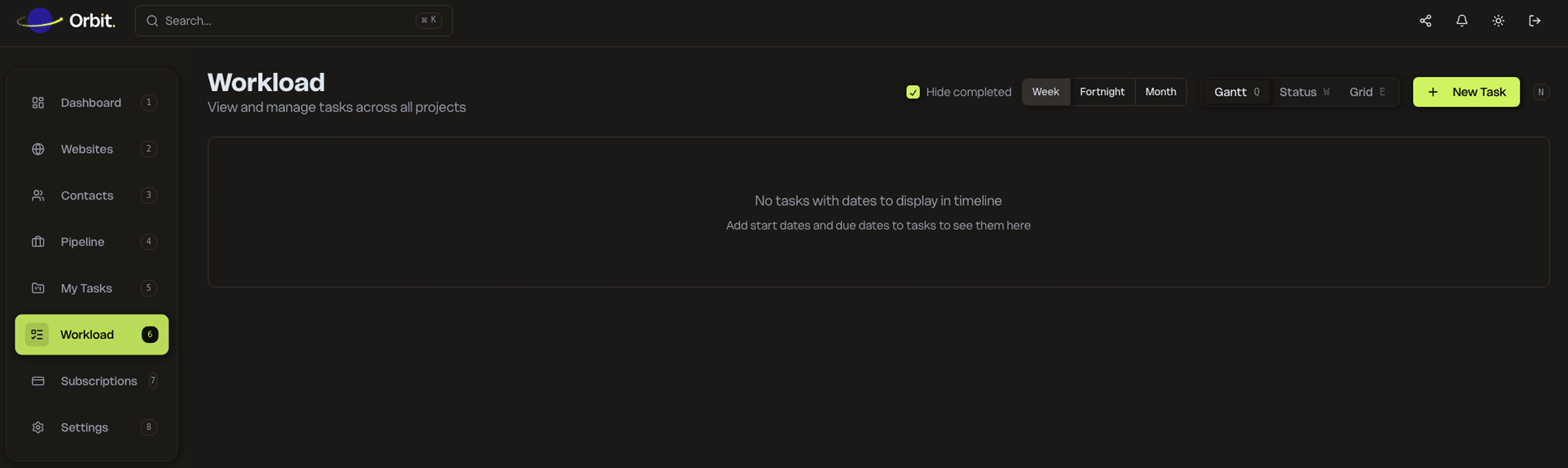Select the Month time range
The height and width of the screenshot is (468, 1568).
[x=1160, y=92]
